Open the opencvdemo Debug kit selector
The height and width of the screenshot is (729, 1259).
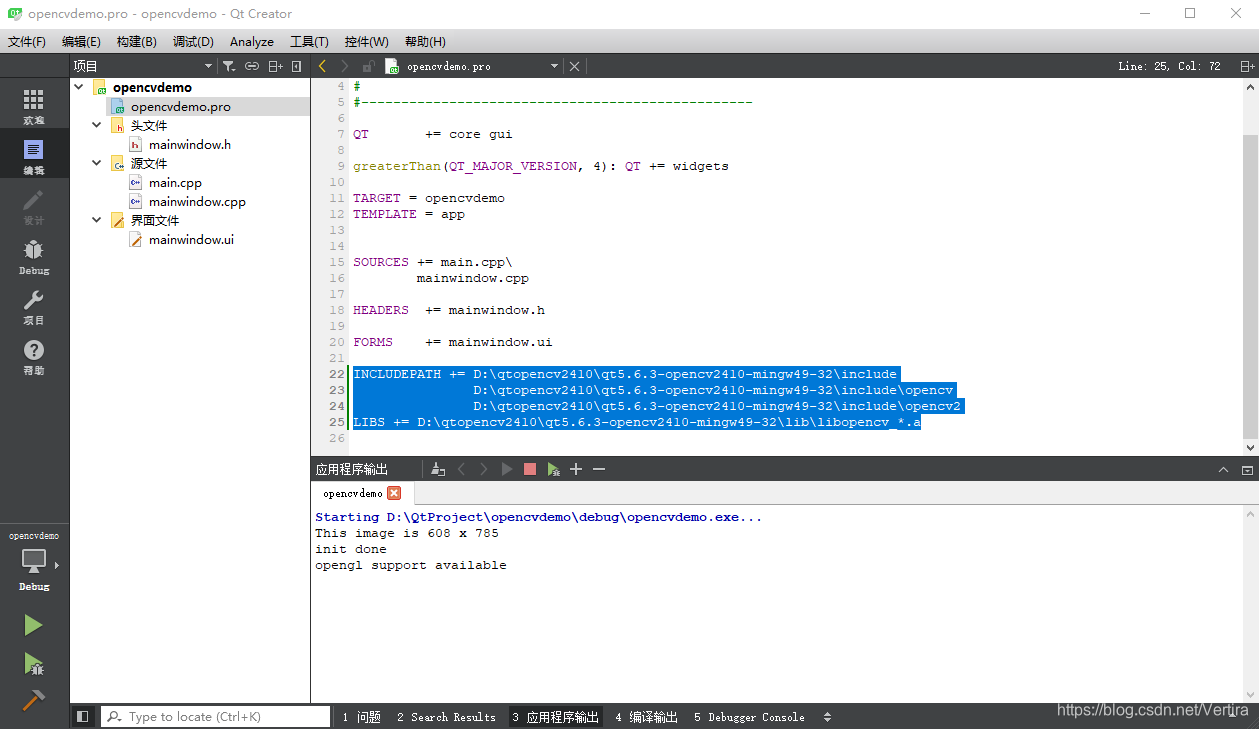point(34,560)
